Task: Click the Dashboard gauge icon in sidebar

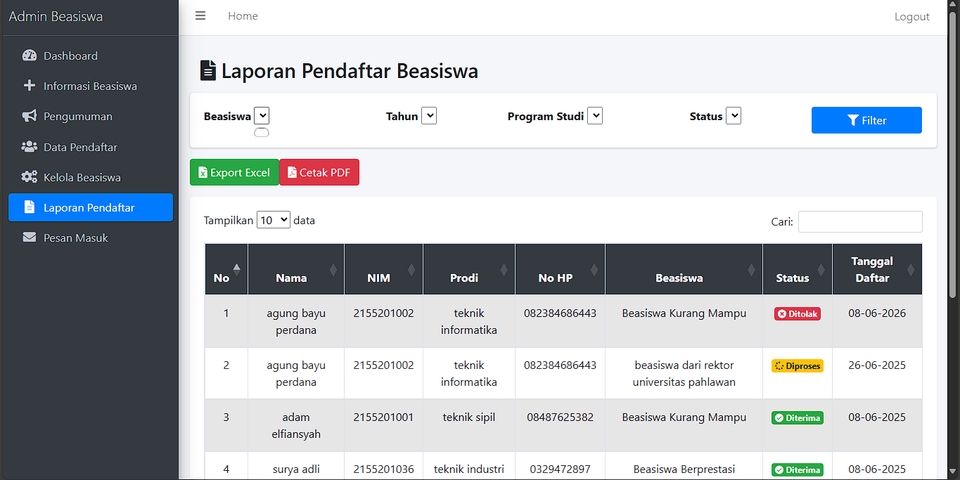Action: (x=29, y=56)
